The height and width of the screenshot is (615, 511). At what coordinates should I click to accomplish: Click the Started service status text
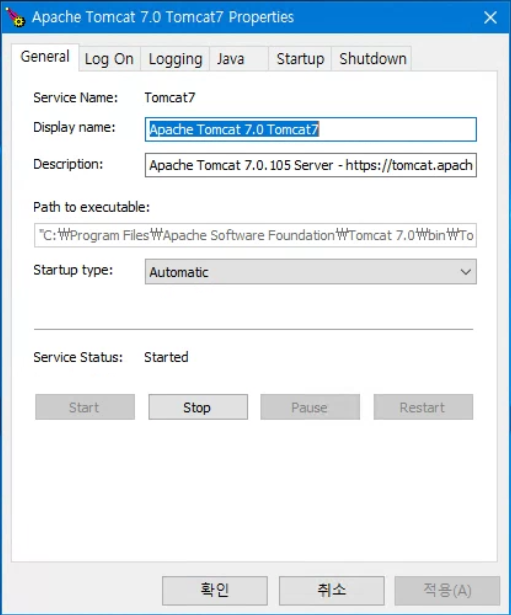(166, 357)
